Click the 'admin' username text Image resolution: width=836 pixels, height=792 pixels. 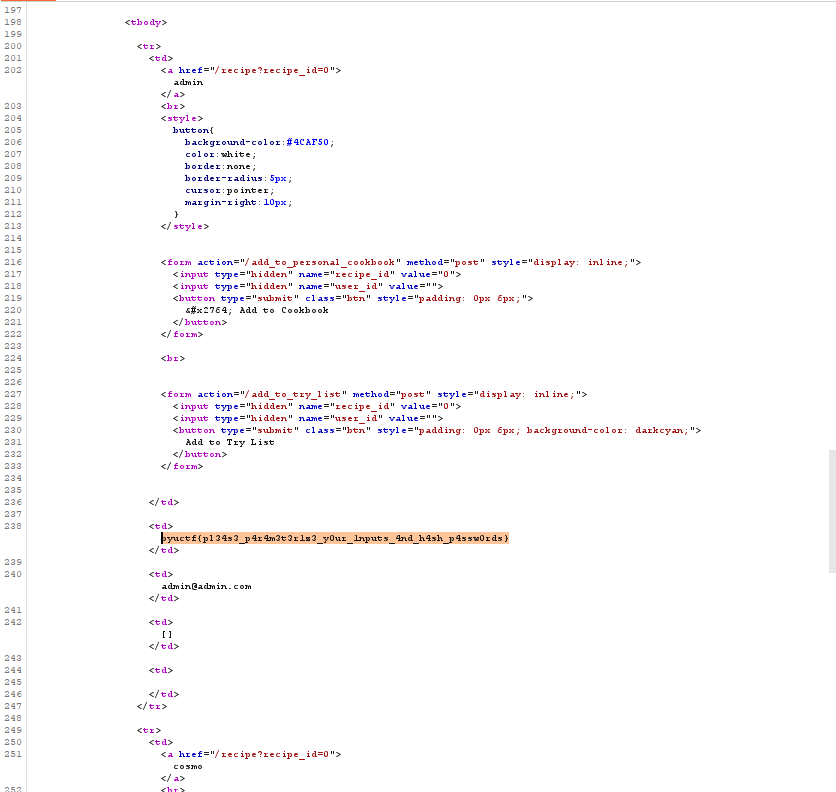pos(188,82)
